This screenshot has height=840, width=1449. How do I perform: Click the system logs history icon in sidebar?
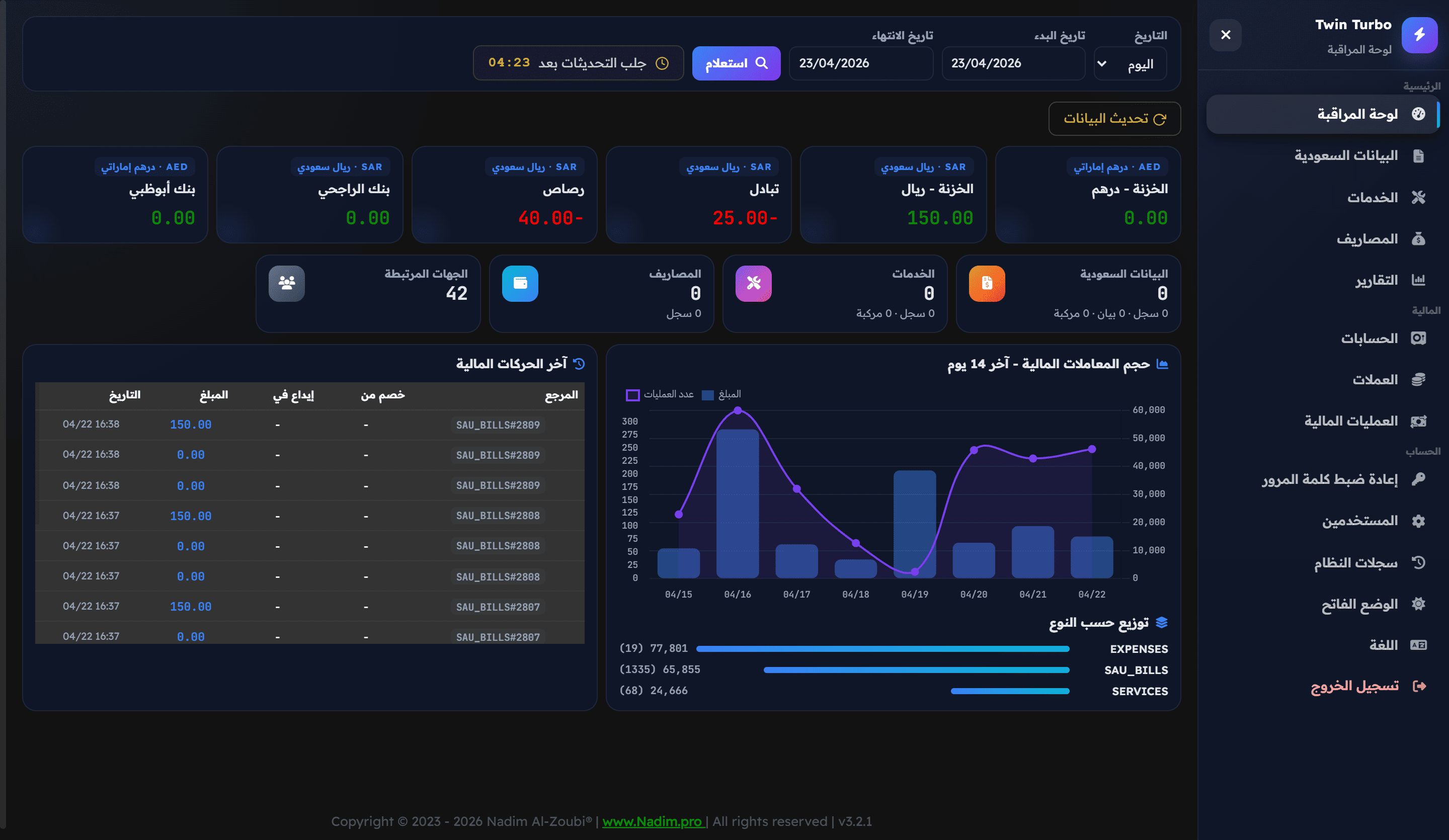(x=1418, y=562)
